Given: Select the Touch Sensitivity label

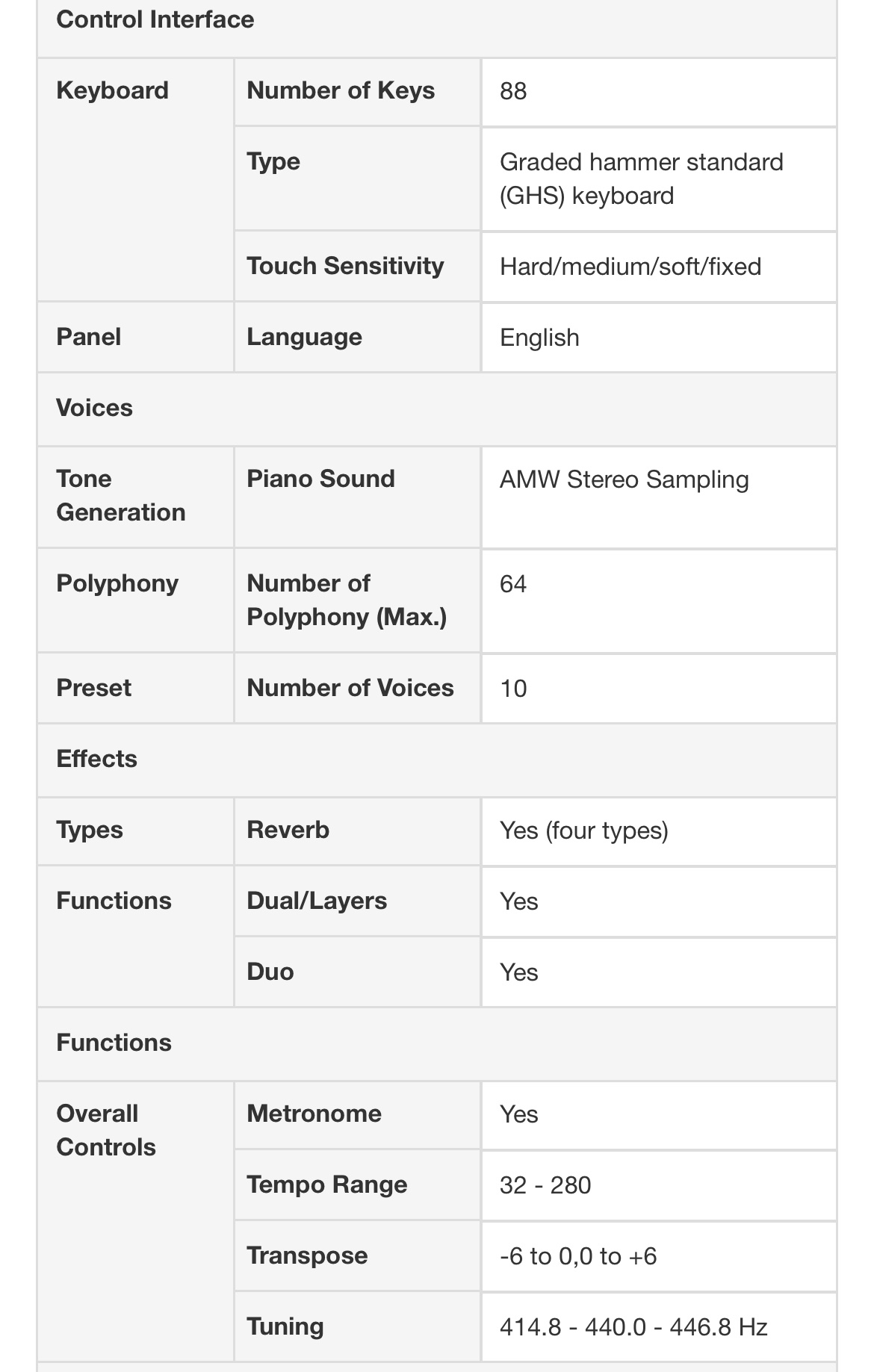Looking at the screenshot, I should click(345, 266).
